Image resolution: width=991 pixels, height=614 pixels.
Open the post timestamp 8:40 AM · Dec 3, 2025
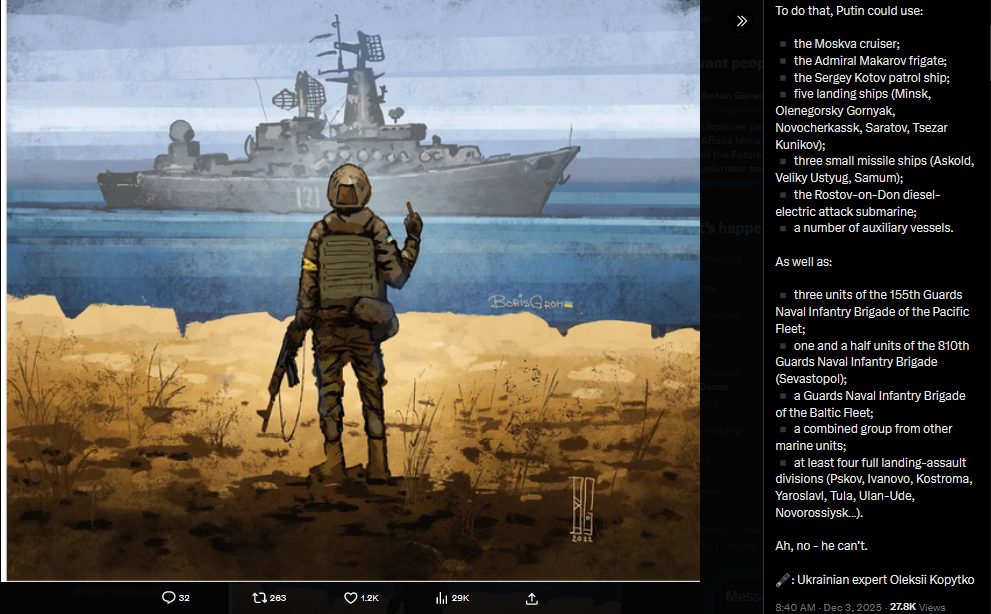pos(829,607)
